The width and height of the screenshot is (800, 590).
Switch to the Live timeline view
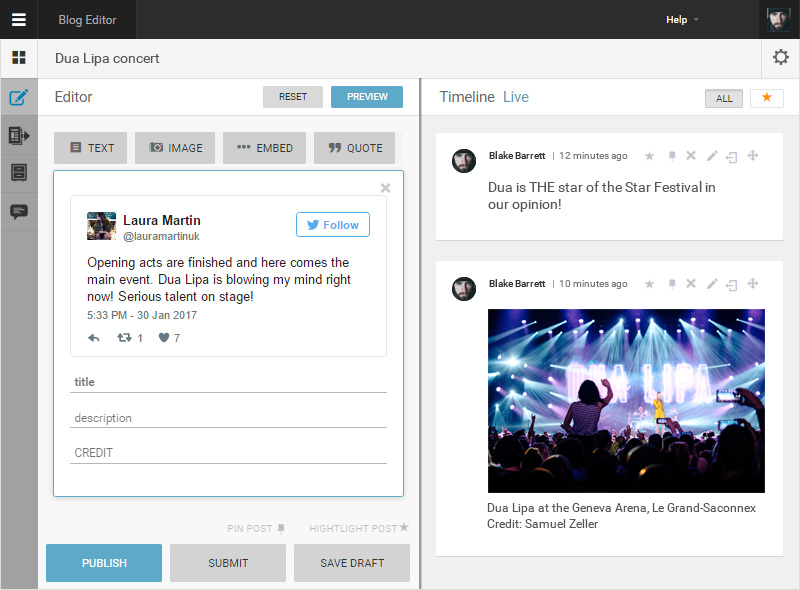pyautogui.click(x=516, y=97)
